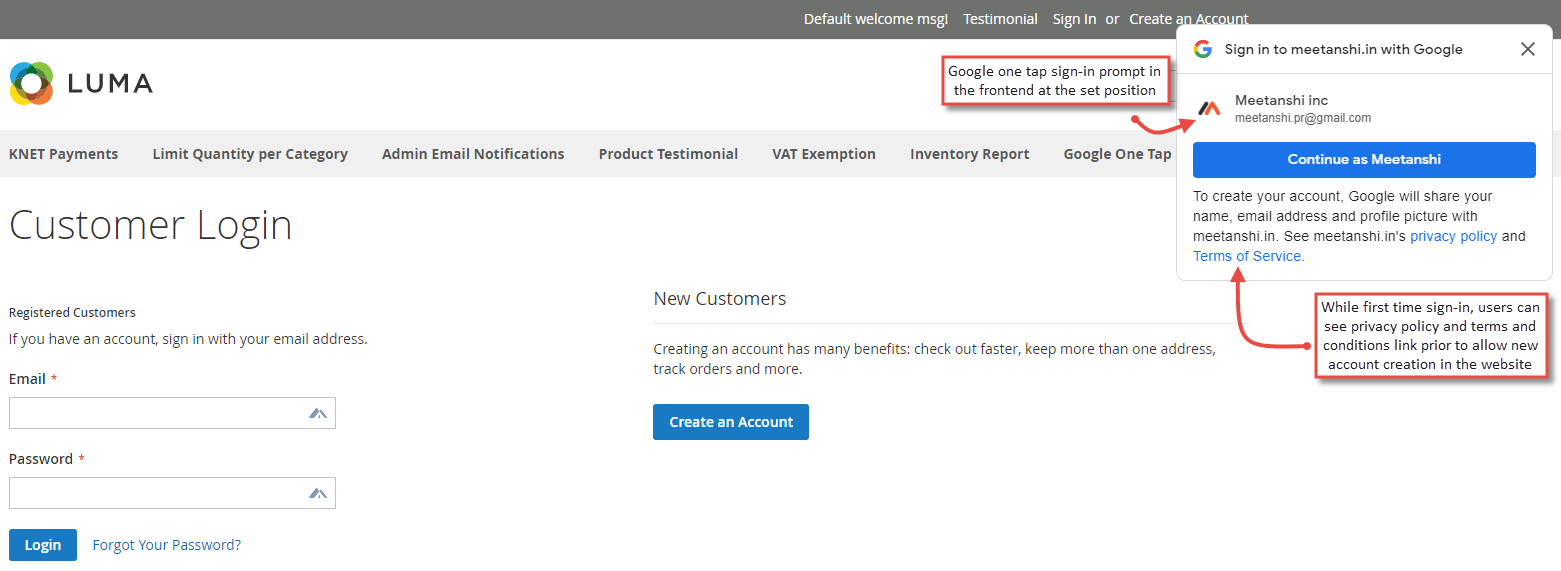Click Continue as Meetanshi button
Screen dimensions: 1561x571
(1364, 159)
